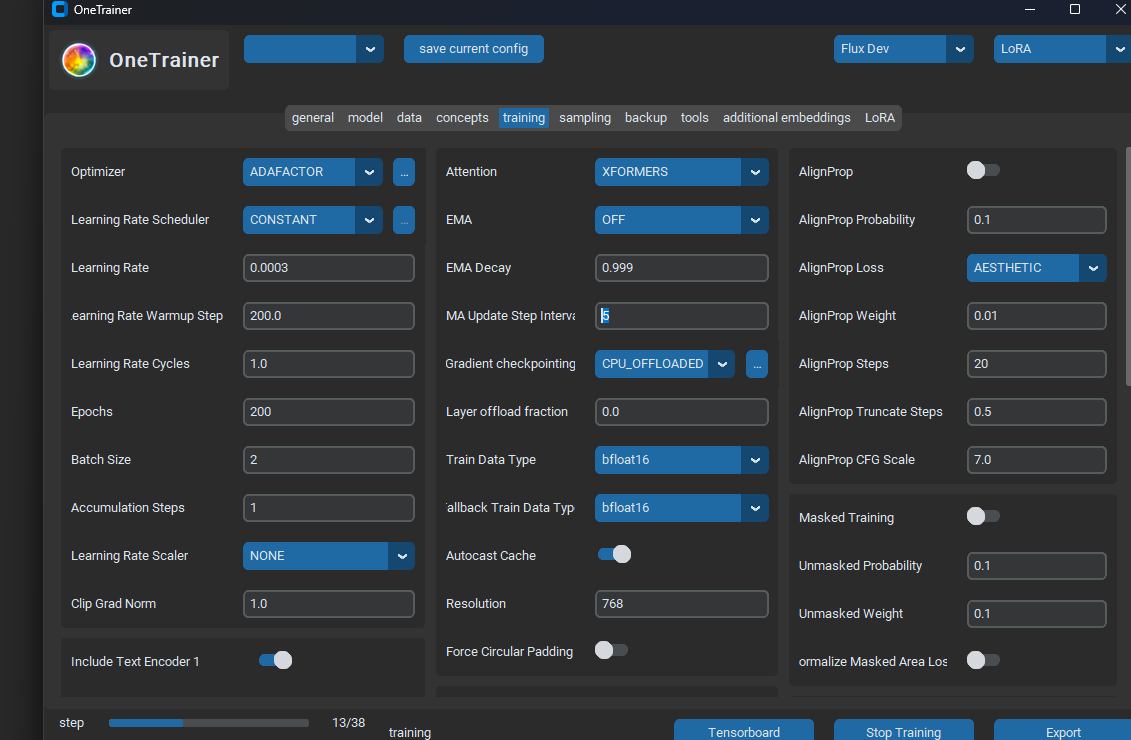Screen dimensions: 1131x740
Task: Click the training step progress bar
Action: coord(208,722)
